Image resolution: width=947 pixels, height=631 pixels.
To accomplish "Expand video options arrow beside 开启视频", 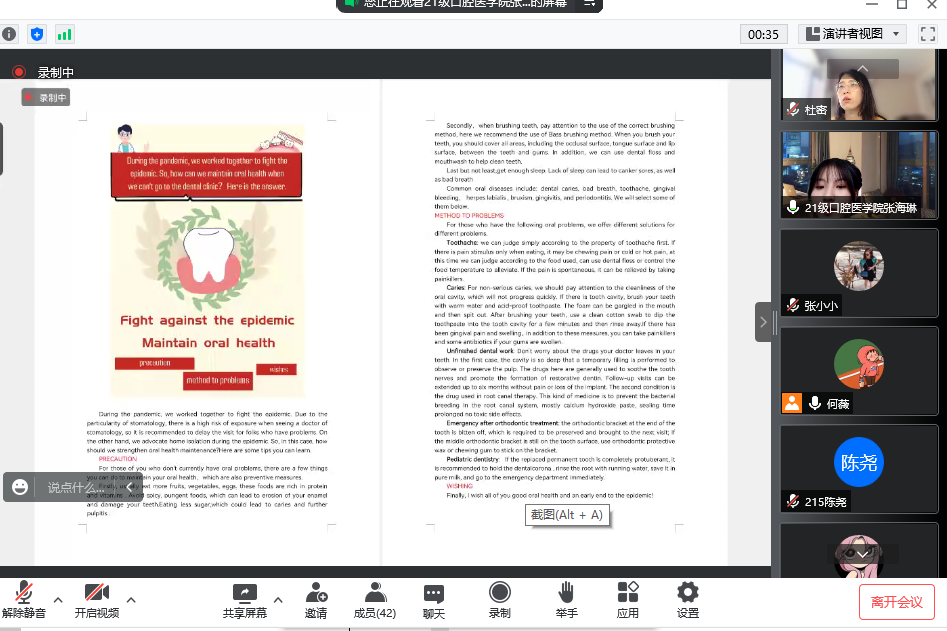I will click(x=131, y=600).
